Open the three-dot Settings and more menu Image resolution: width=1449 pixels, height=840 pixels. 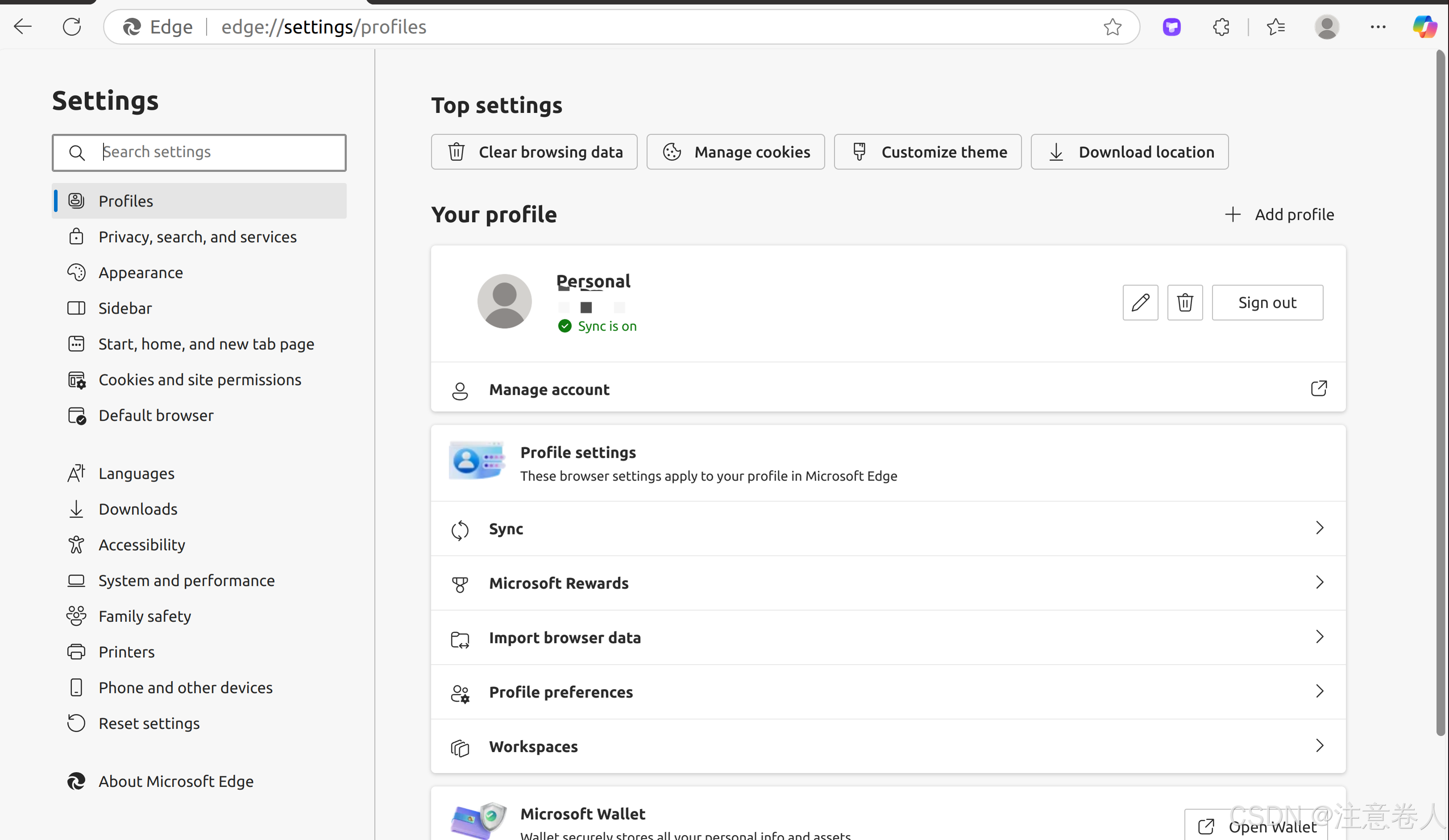click(x=1378, y=27)
